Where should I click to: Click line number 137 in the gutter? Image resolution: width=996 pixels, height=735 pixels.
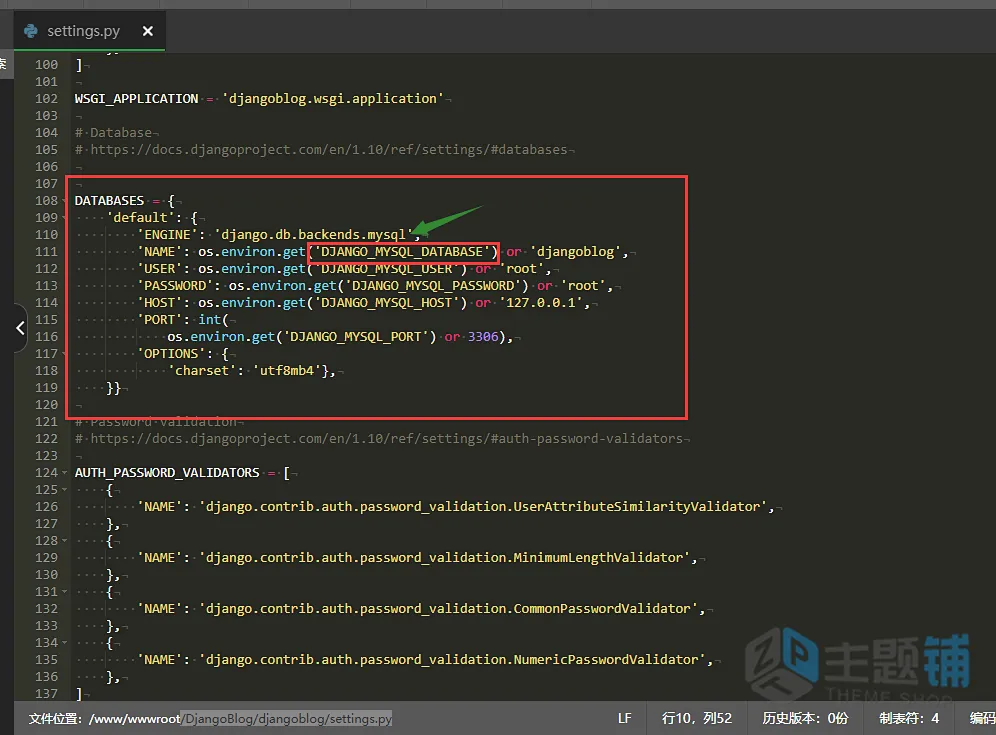46,694
